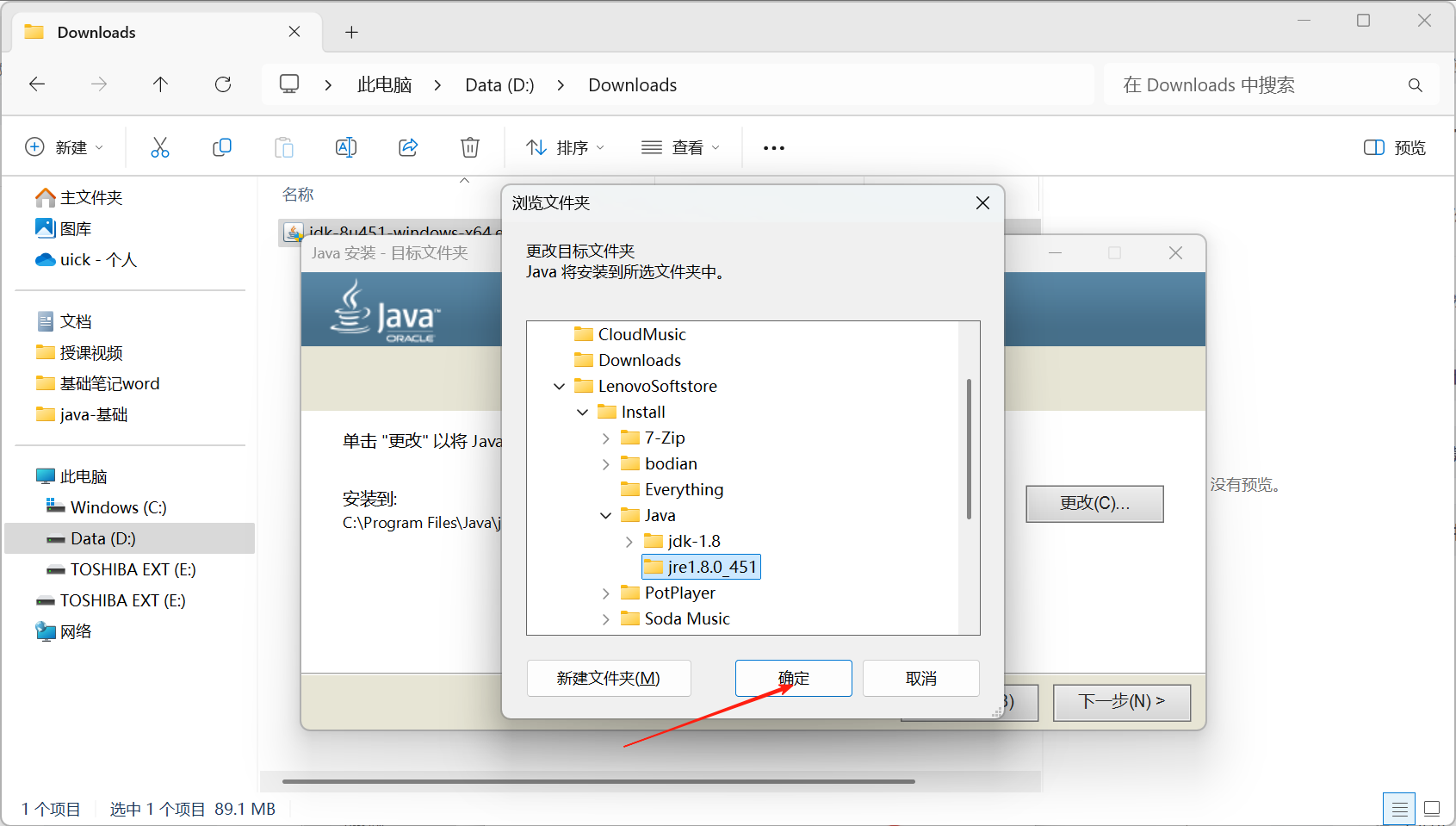Expand the bodian folder

(606, 463)
